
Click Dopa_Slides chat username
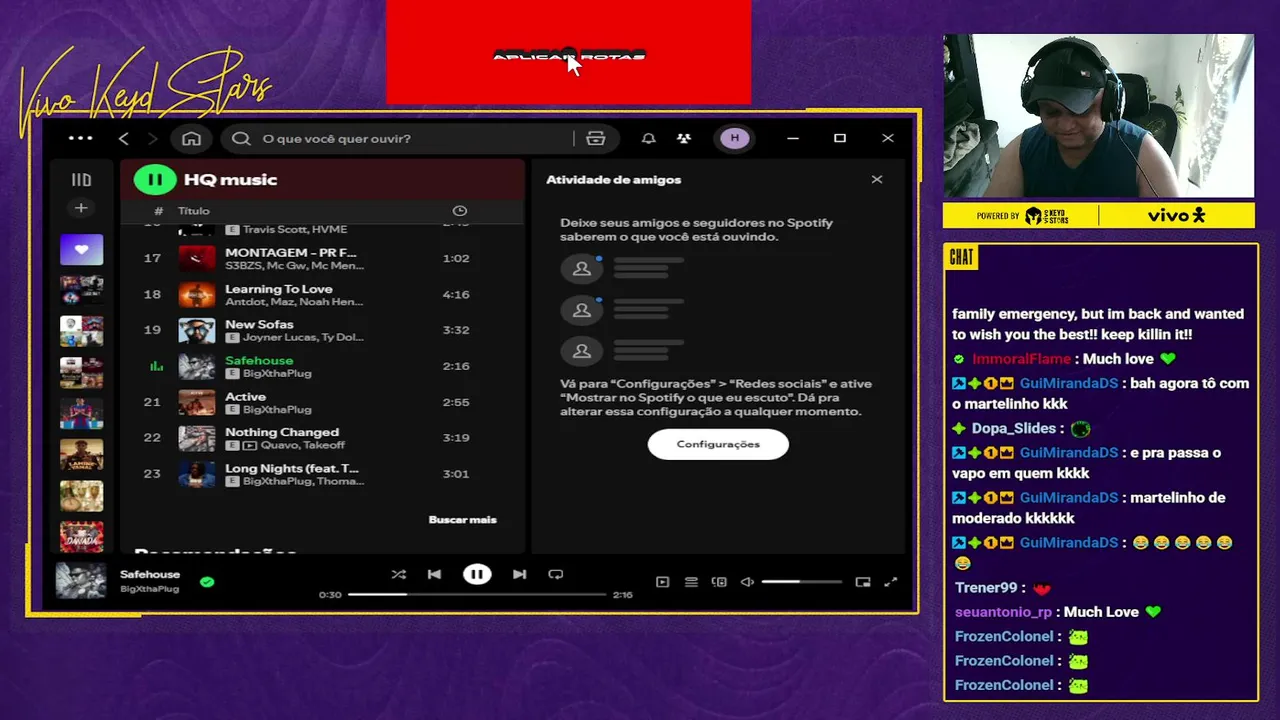click(x=1014, y=428)
